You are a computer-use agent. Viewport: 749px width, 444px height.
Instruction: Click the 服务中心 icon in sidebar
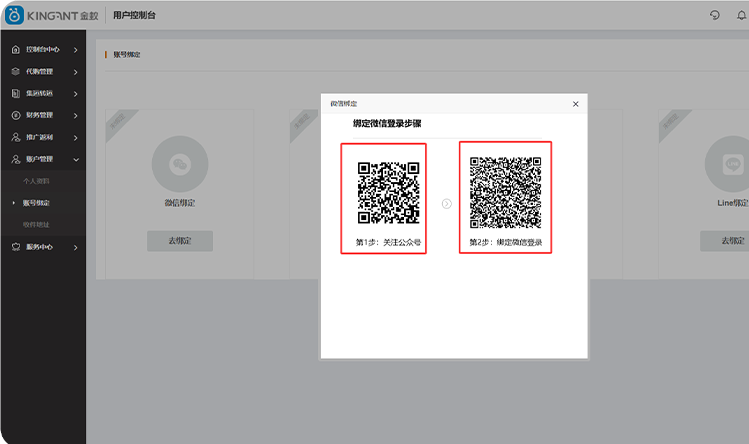pyautogui.click(x=15, y=246)
